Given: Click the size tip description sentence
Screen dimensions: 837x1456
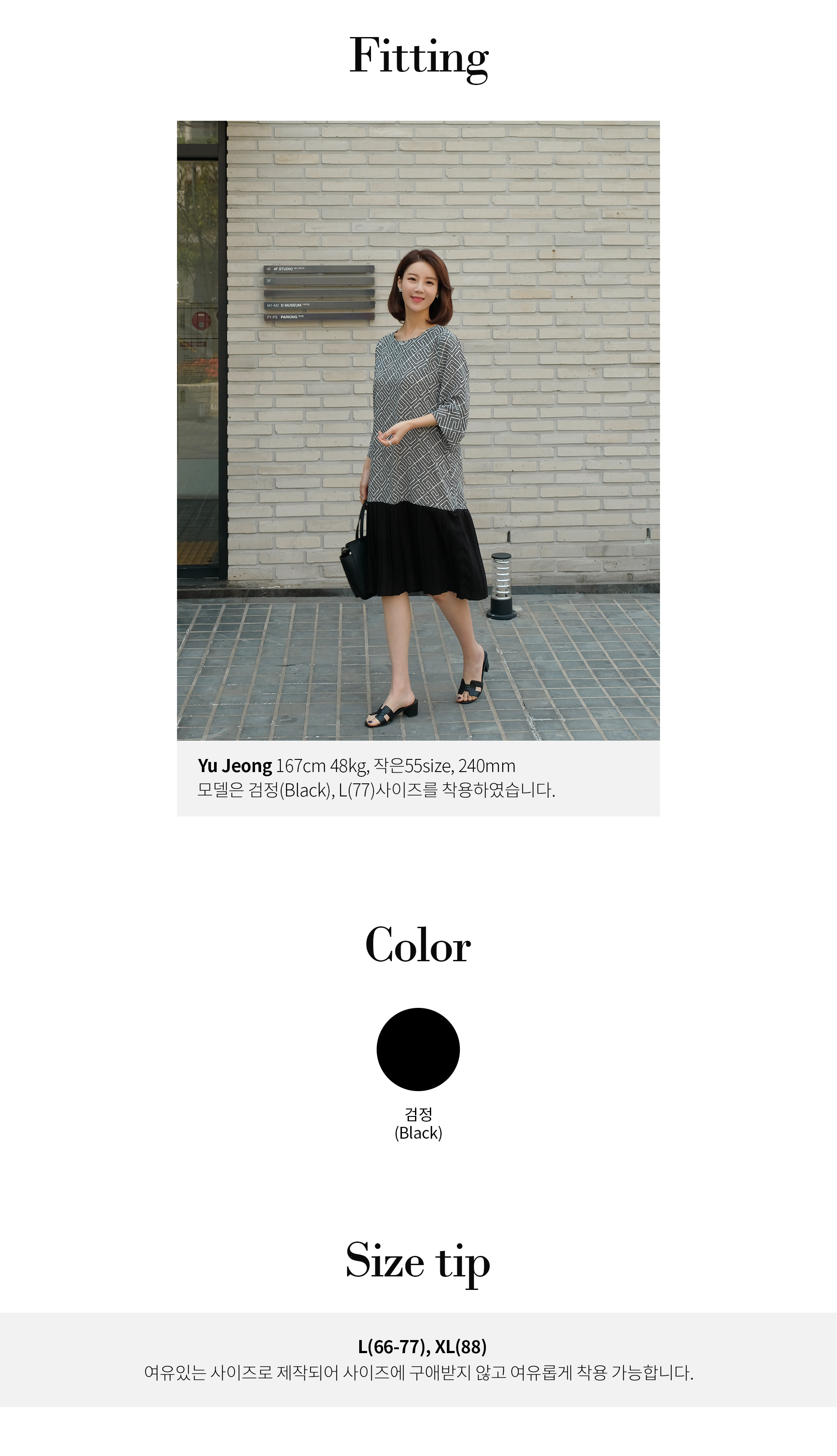Looking at the screenshot, I should [x=418, y=1373].
